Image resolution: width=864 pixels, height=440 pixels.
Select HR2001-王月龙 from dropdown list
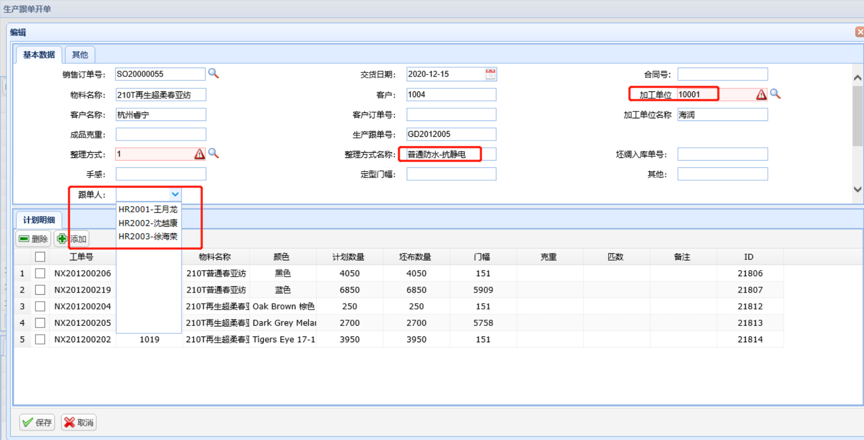pyautogui.click(x=148, y=209)
